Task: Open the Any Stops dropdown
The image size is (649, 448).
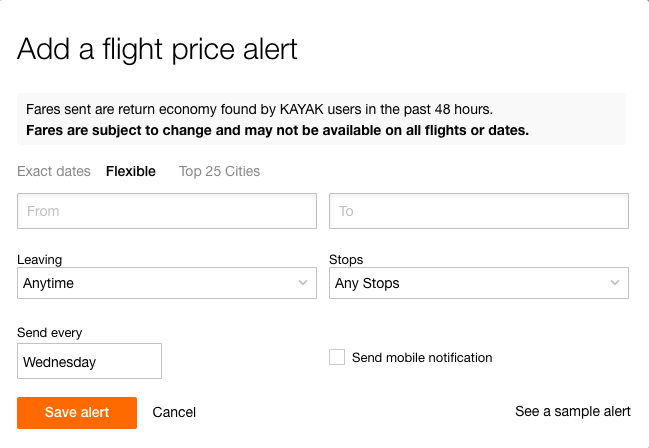Action: coord(479,283)
